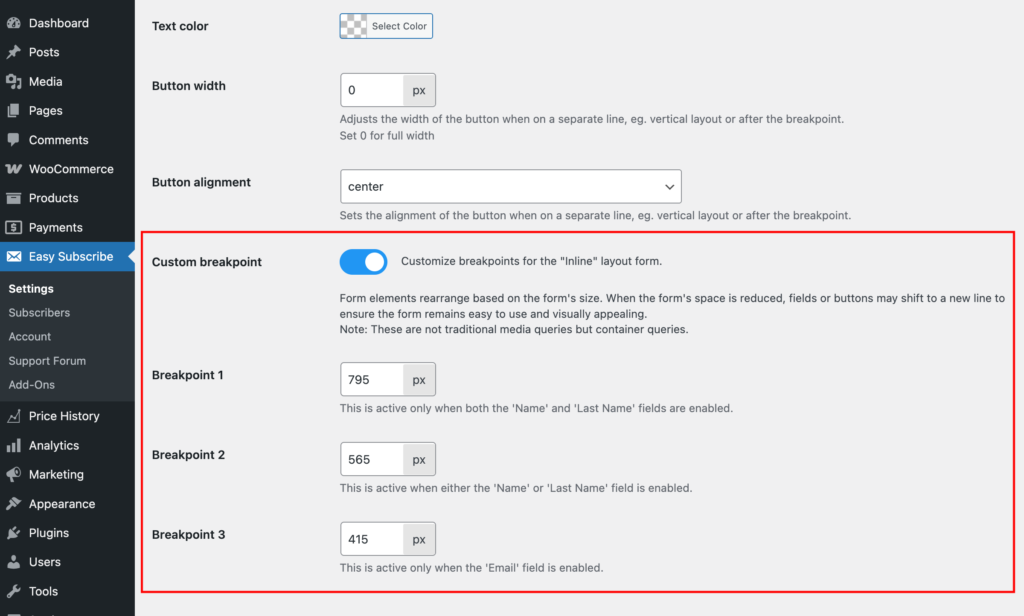This screenshot has width=1024, height=616.
Task: Click the Marketing megaphone icon
Action: 14,474
